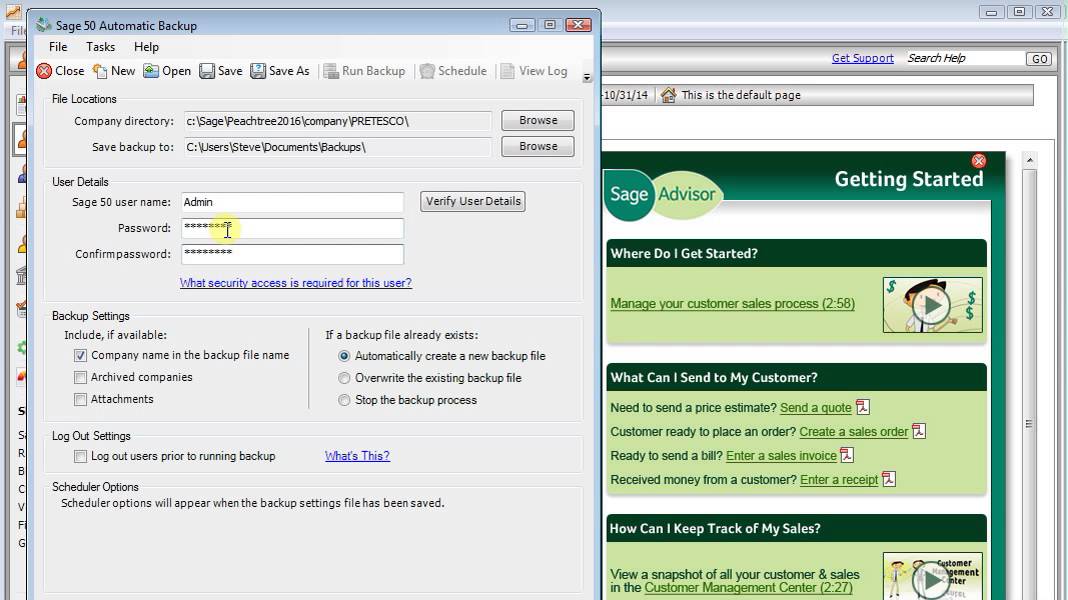Expand the toolbar overflow arrow
Image resolution: width=1068 pixels, height=600 pixels.
pyautogui.click(x=587, y=78)
